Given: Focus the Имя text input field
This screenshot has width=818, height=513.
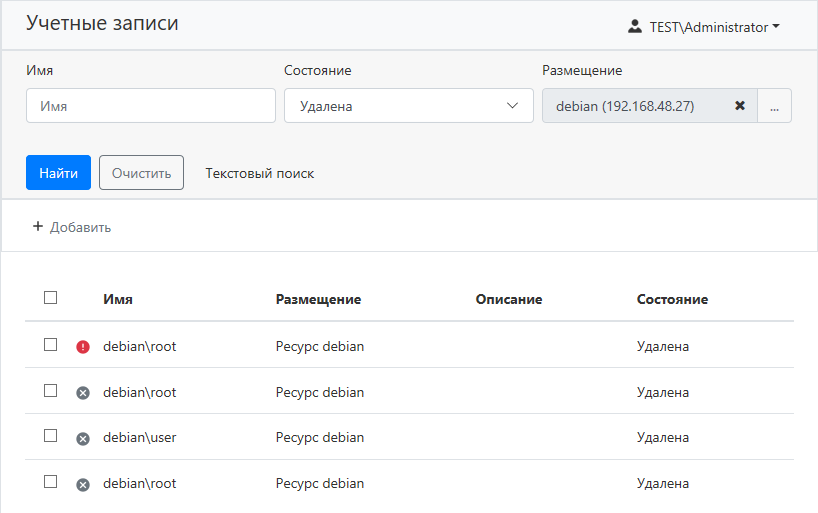Looking at the screenshot, I should click(x=151, y=106).
